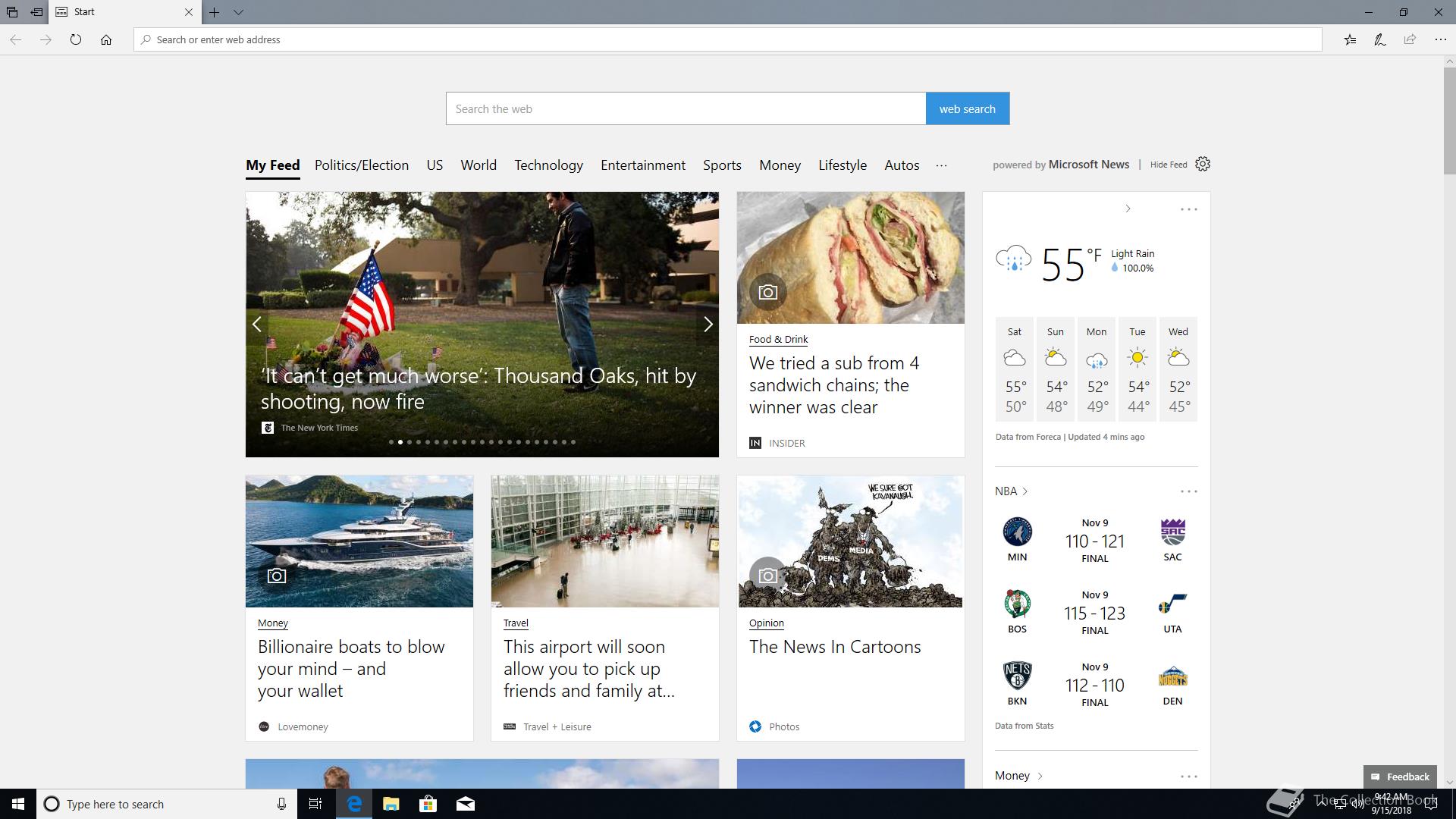Go to next carousel slide arrow
The image size is (1456, 819).
point(708,325)
